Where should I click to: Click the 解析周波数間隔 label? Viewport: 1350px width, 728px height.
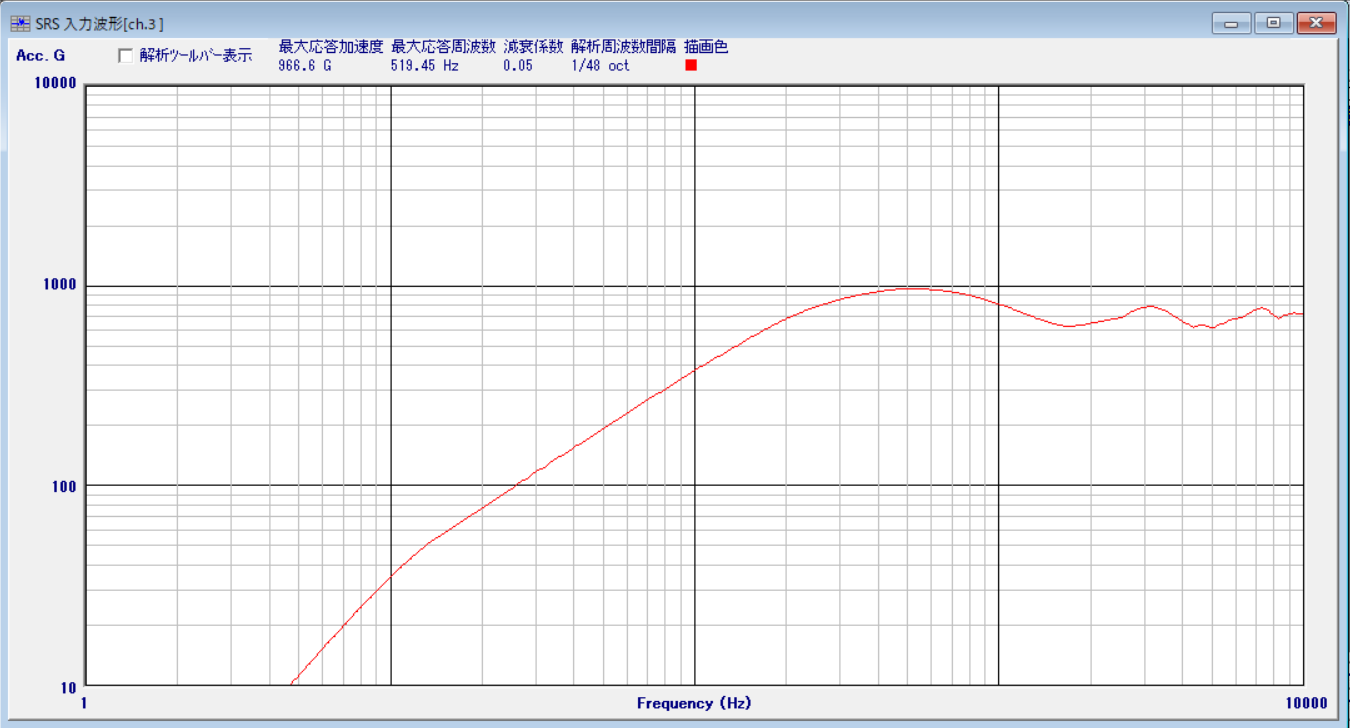(x=623, y=47)
